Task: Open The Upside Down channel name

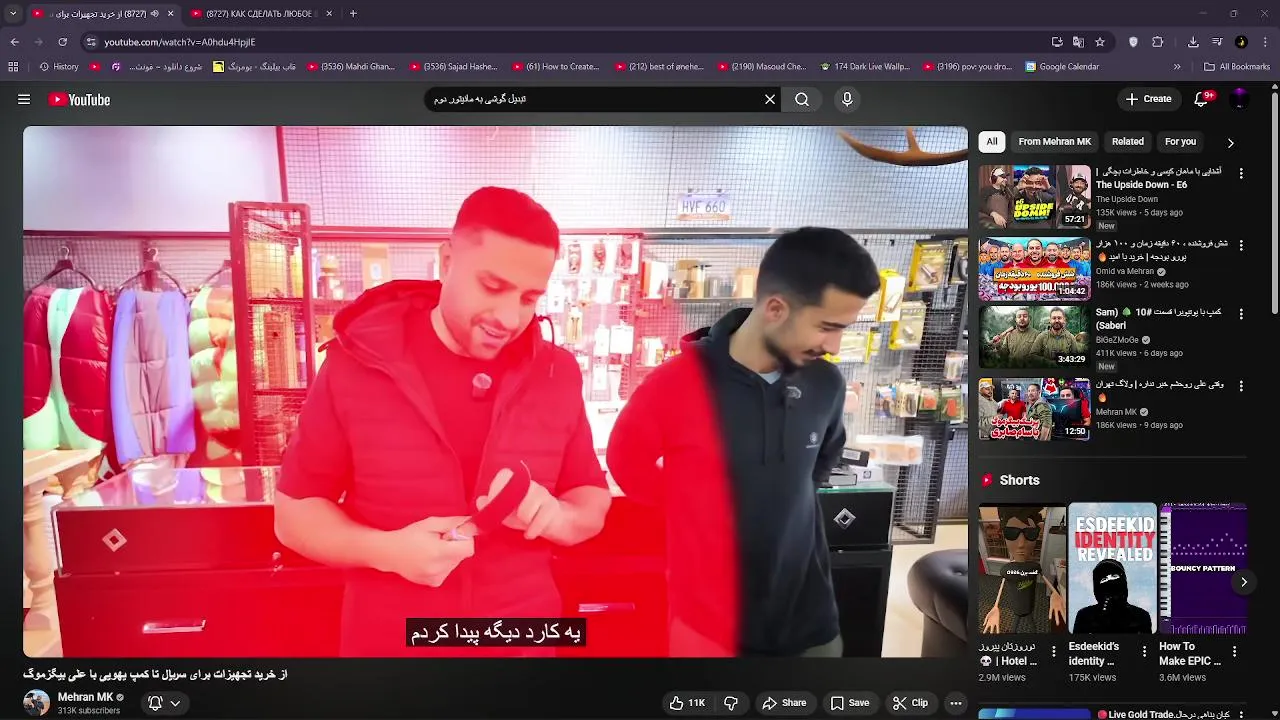Action: tap(1126, 199)
